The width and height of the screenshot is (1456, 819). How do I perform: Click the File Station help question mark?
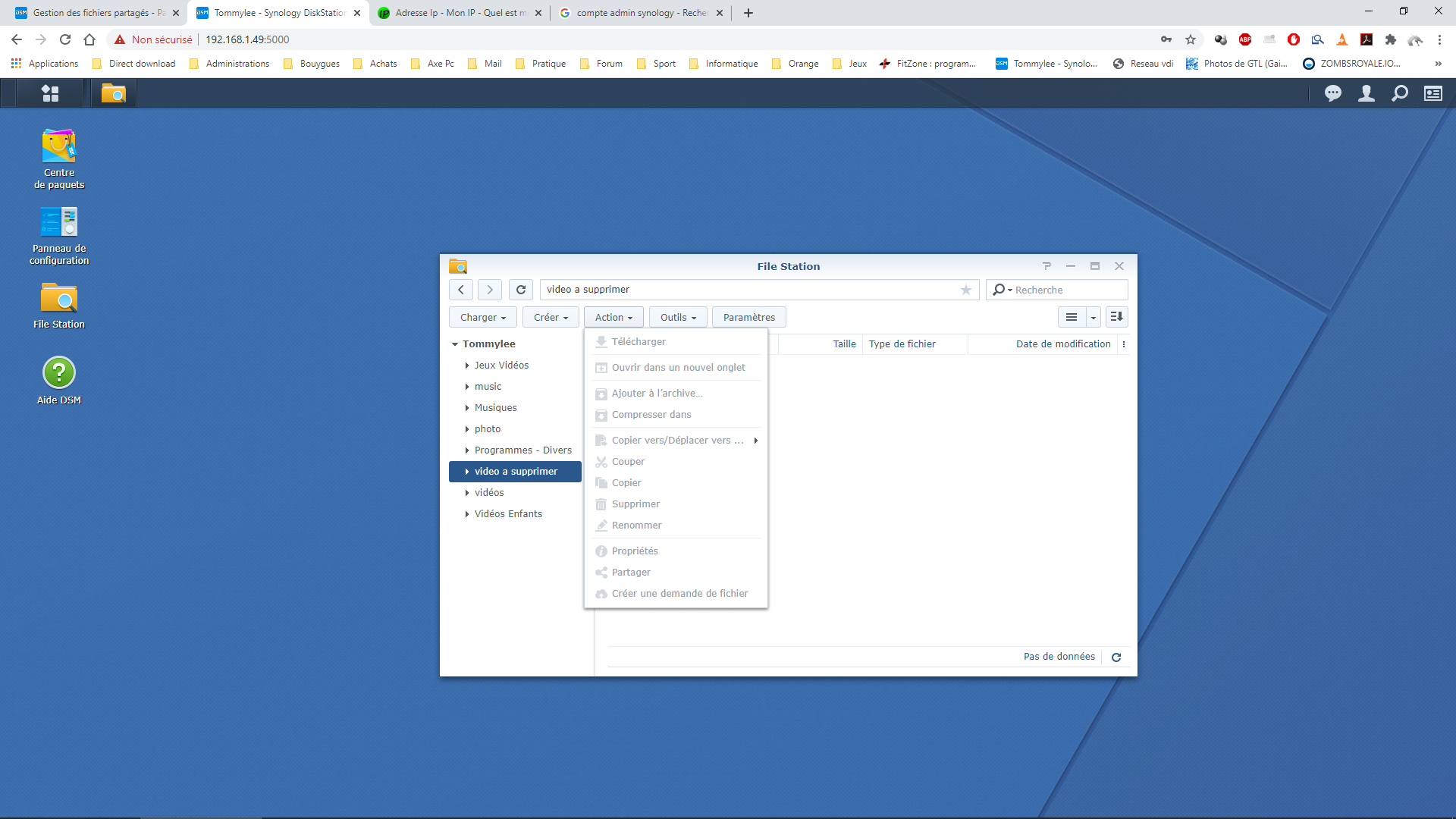click(1047, 266)
